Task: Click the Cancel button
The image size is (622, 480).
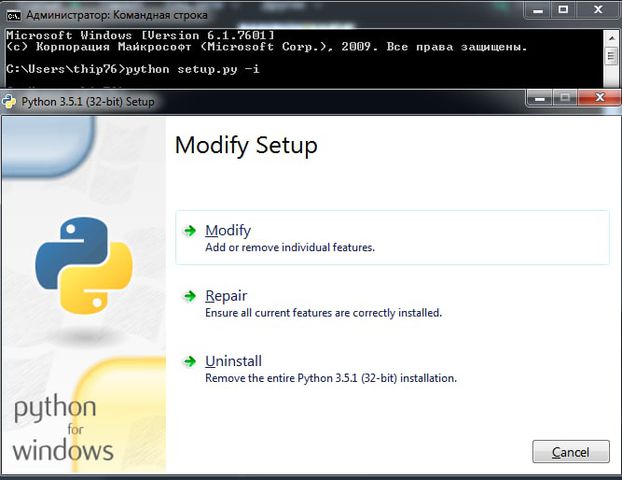Action: (570, 451)
